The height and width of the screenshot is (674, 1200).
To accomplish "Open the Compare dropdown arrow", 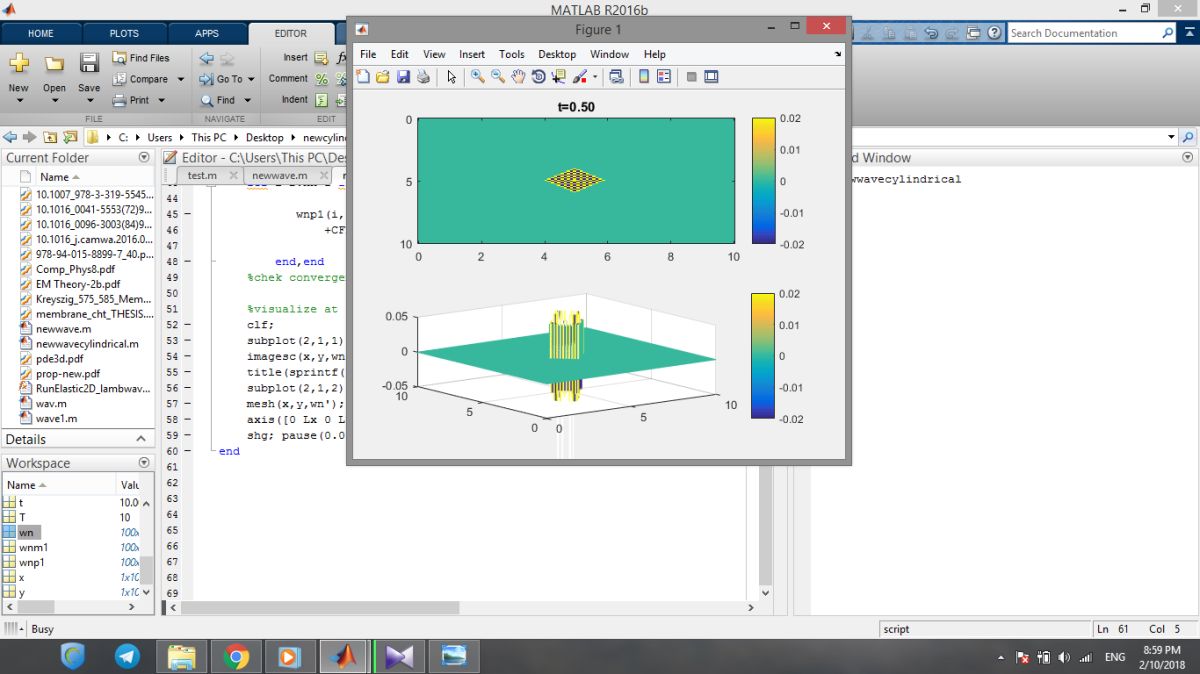I will [x=181, y=79].
